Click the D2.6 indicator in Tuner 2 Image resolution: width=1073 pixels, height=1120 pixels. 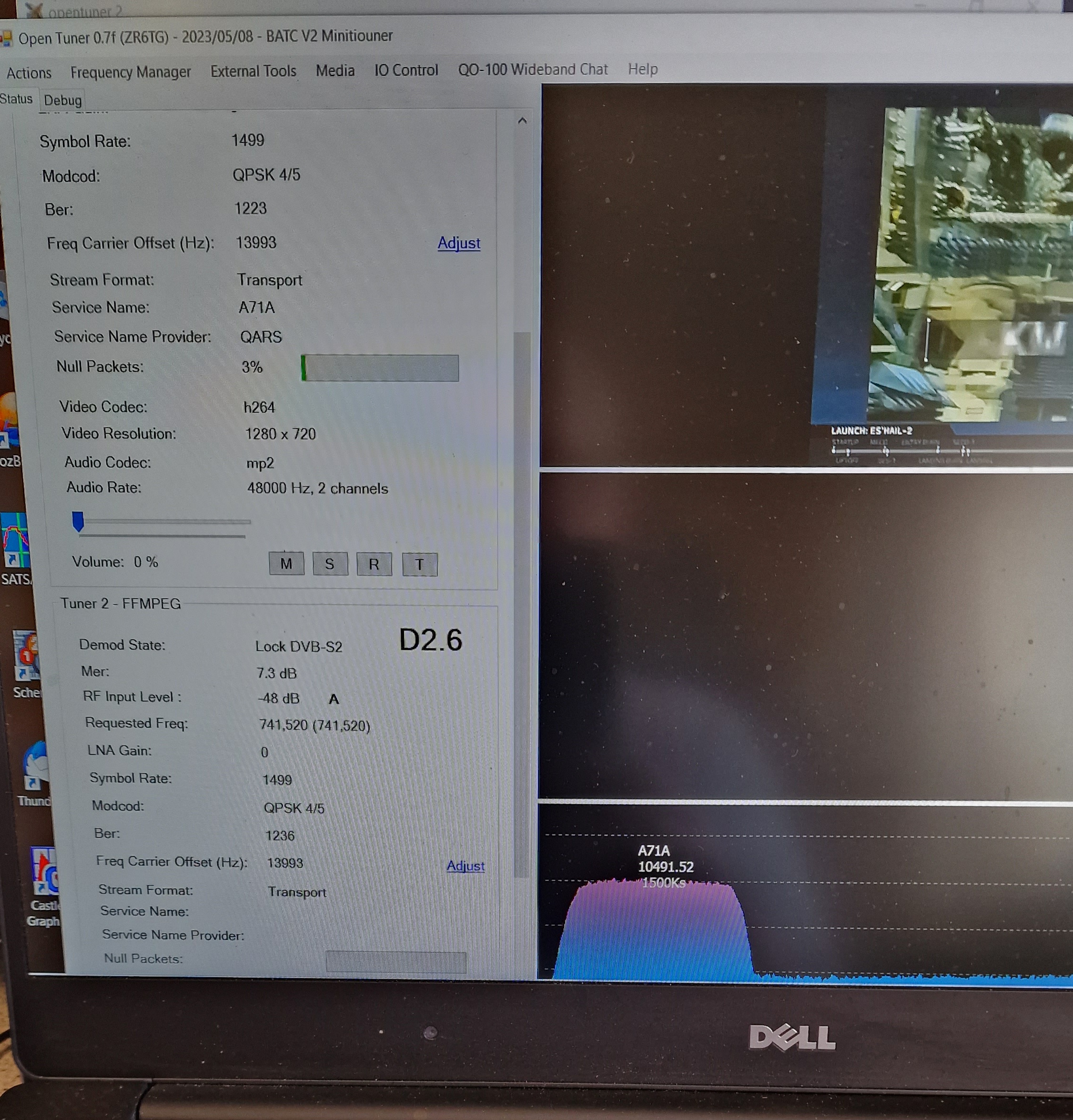pyautogui.click(x=430, y=640)
